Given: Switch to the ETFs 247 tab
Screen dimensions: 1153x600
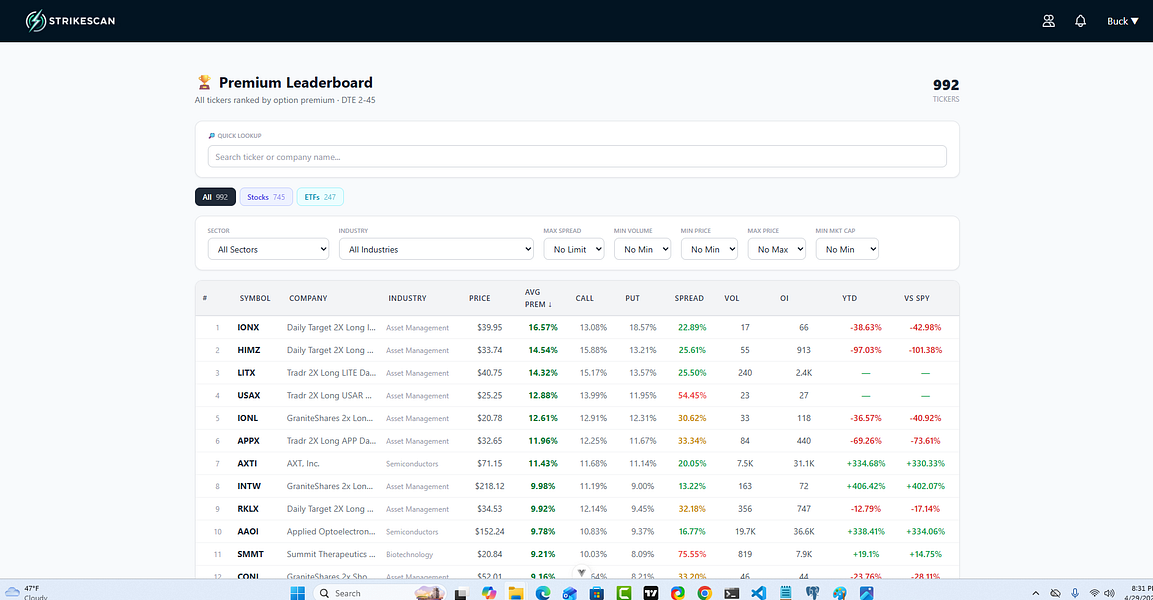Looking at the screenshot, I should (x=320, y=197).
